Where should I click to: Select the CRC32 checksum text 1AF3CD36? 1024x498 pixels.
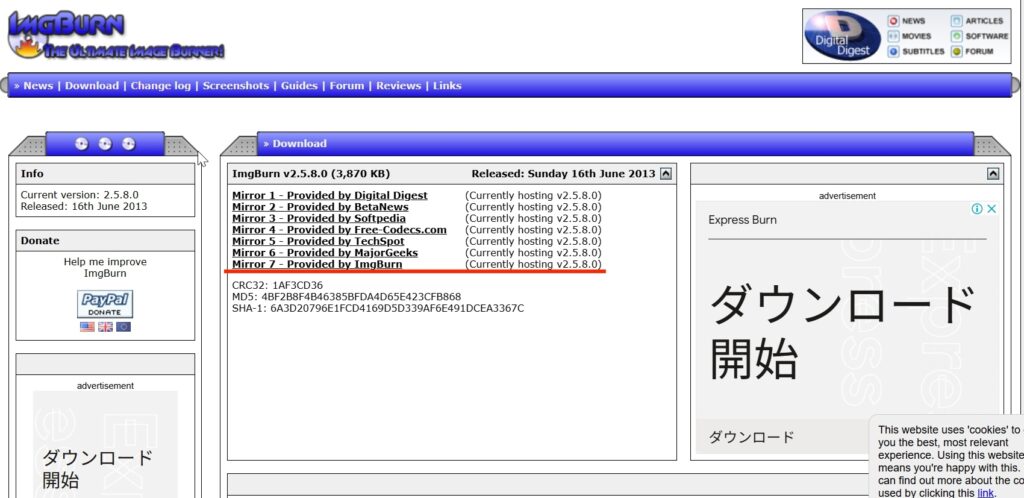coord(298,285)
